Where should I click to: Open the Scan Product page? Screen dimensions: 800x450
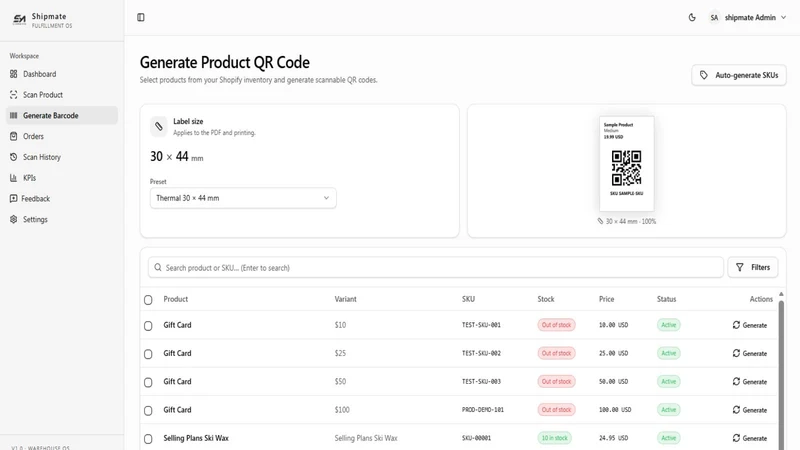62,95
